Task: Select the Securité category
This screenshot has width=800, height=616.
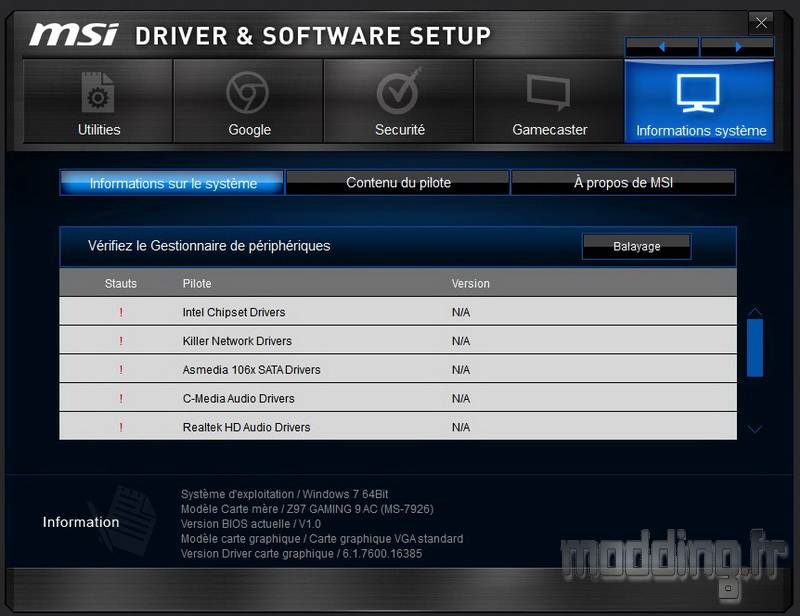Action: (x=399, y=101)
